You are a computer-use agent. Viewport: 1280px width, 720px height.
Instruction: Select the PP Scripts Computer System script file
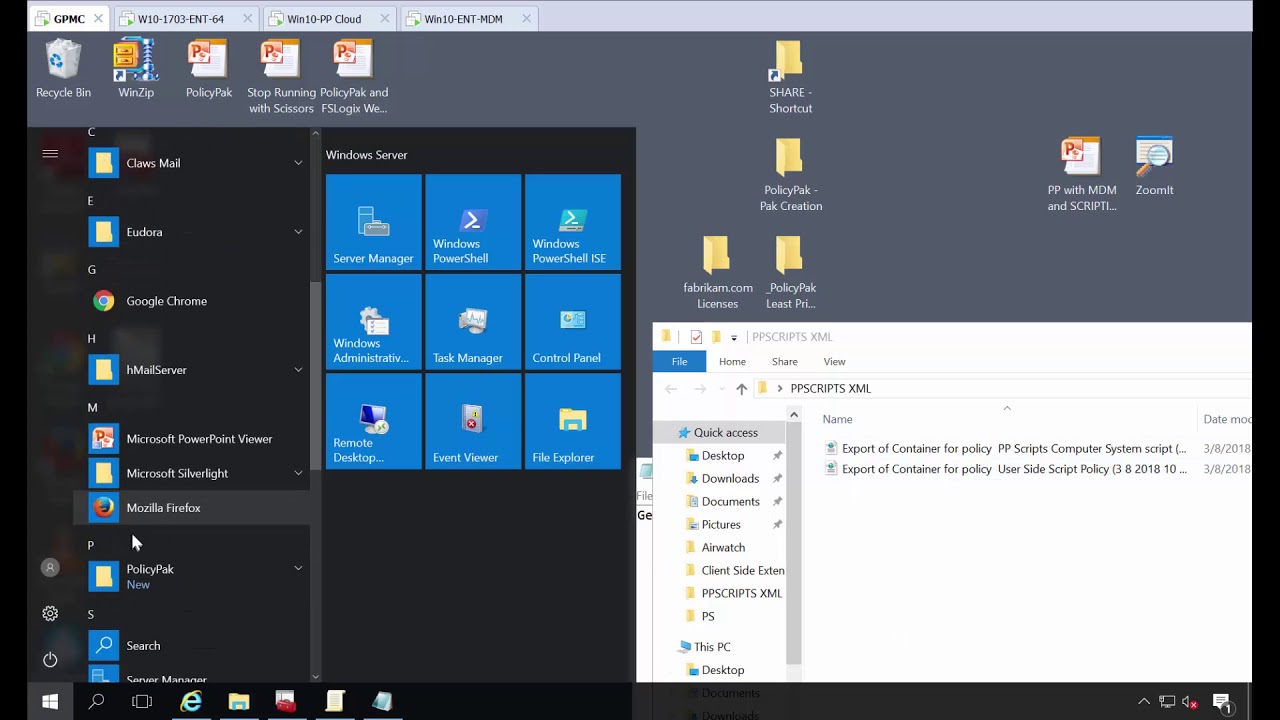coord(1004,449)
